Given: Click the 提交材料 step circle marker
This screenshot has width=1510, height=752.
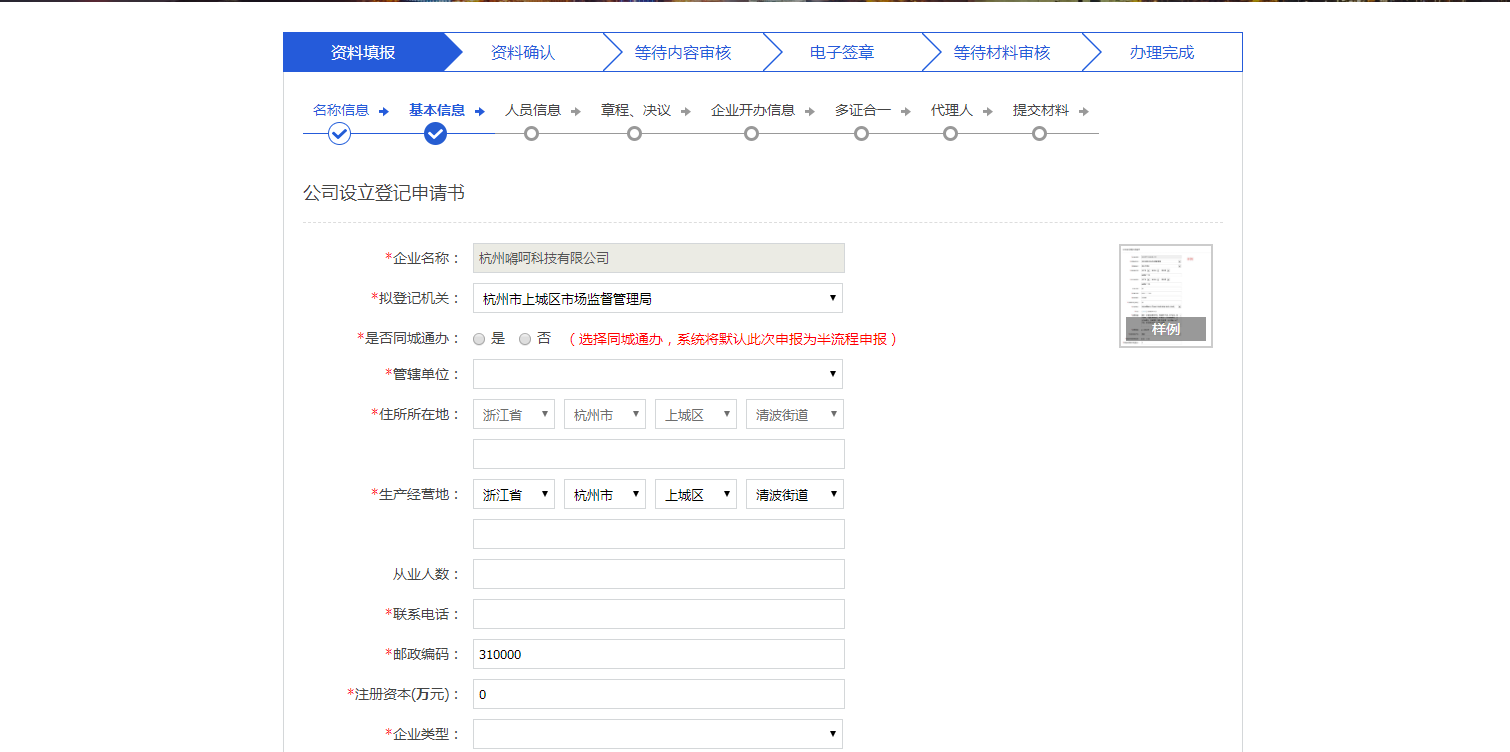Looking at the screenshot, I should (1039, 134).
